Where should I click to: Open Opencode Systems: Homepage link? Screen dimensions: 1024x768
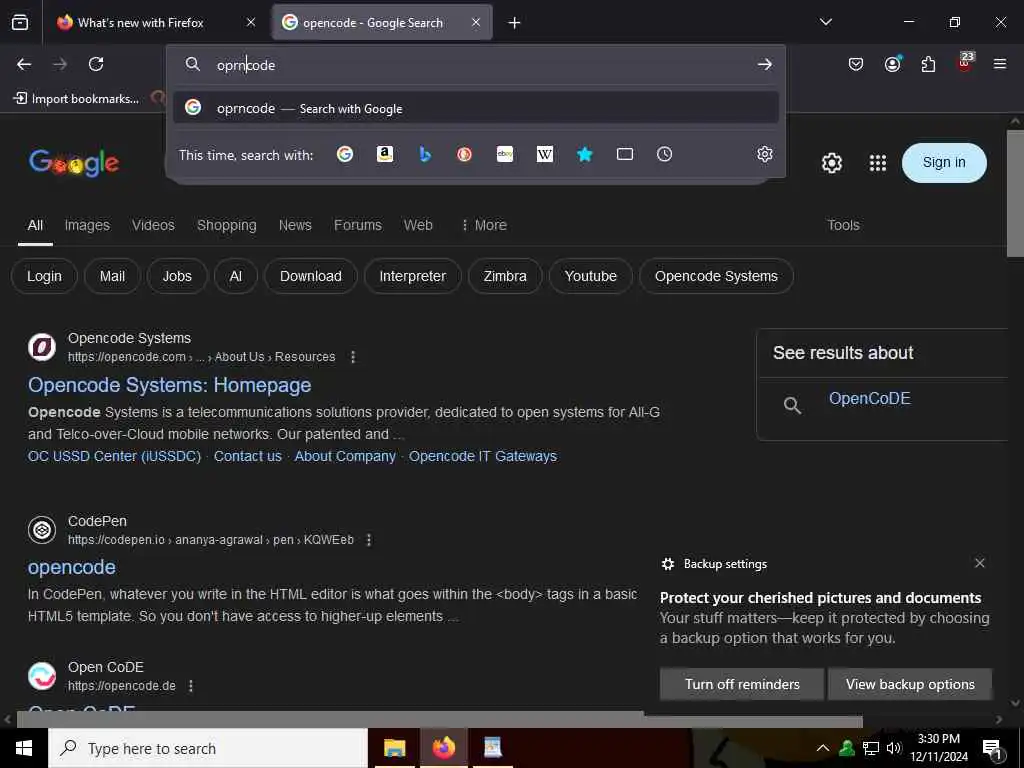point(170,385)
